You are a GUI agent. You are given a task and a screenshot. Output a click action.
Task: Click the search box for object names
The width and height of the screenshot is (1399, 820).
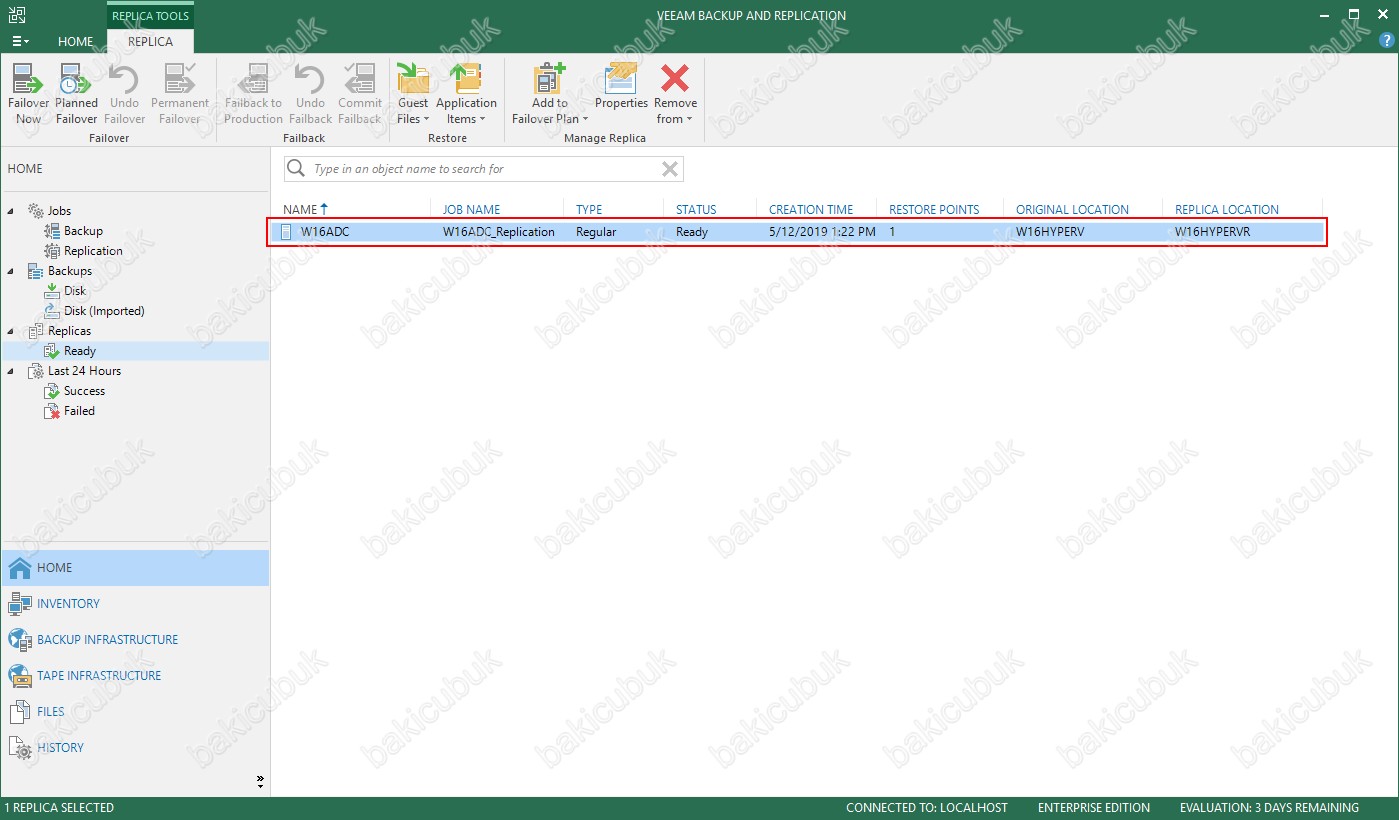pyautogui.click(x=484, y=169)
